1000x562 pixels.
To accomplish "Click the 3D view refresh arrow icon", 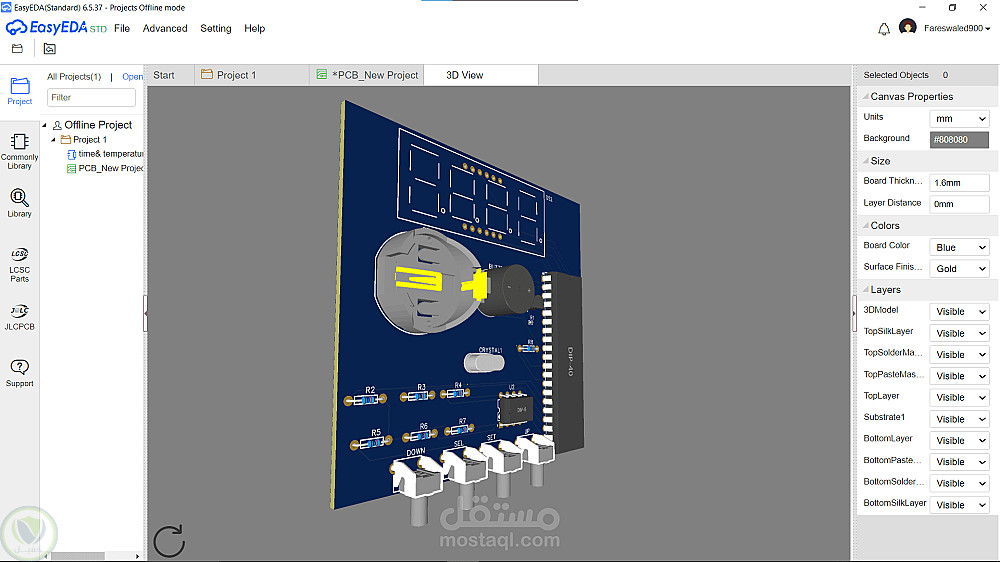I will (x=169, y=541).
